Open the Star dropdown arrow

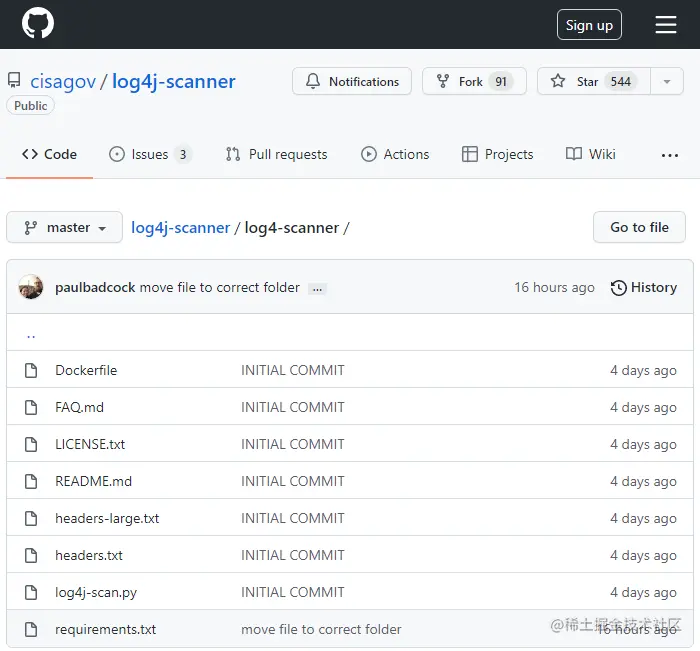click(667, 81)
